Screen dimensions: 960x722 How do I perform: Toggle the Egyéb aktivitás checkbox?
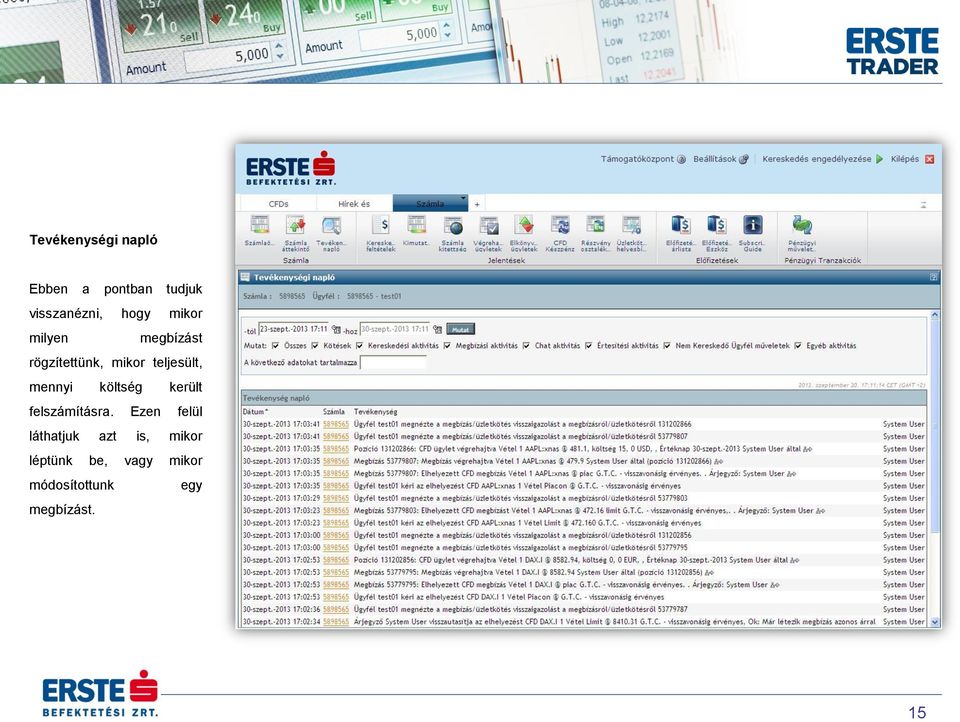798,346
